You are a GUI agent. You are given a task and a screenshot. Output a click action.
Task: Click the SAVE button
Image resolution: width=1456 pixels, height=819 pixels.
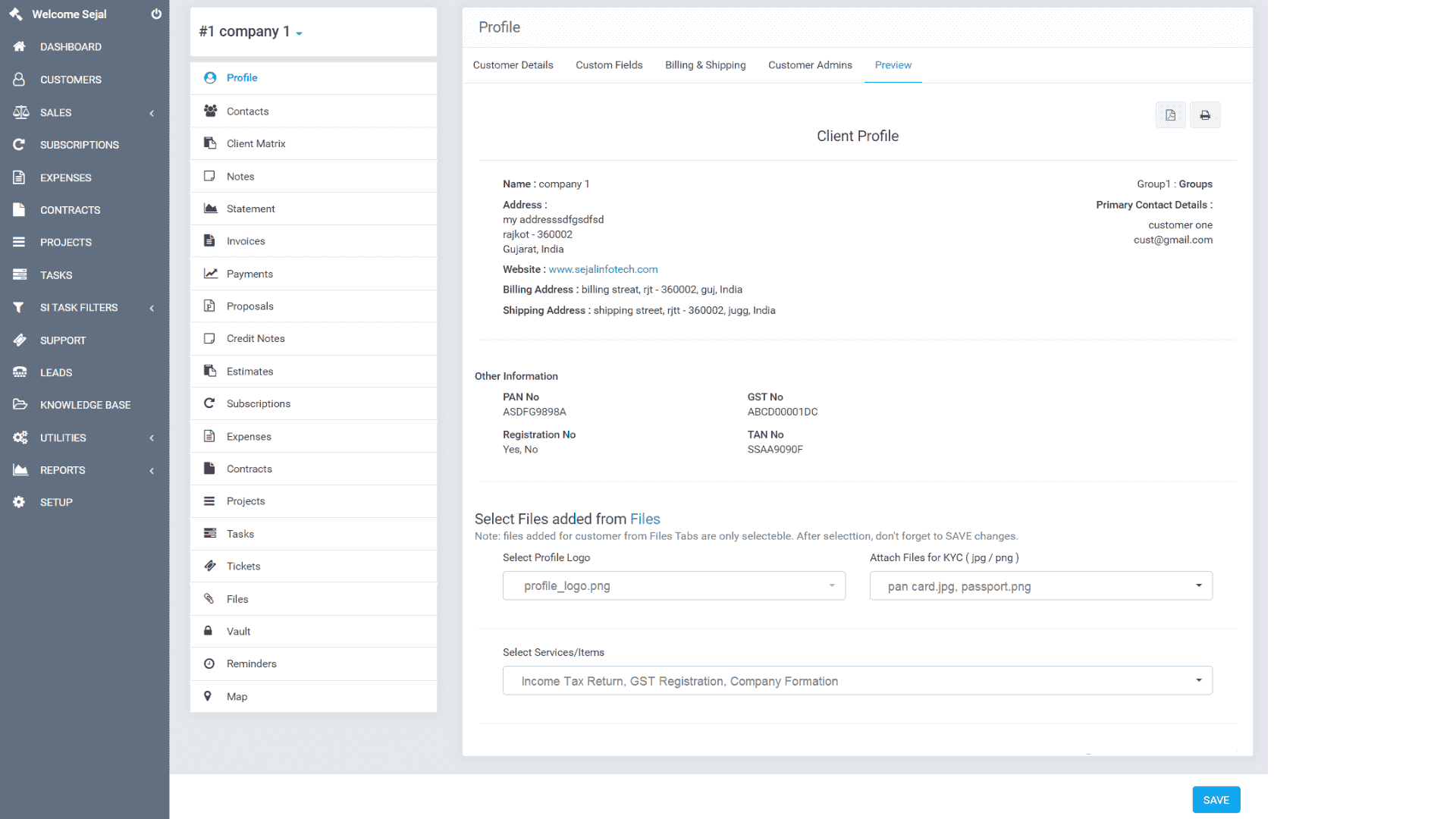click(1216, 799)
